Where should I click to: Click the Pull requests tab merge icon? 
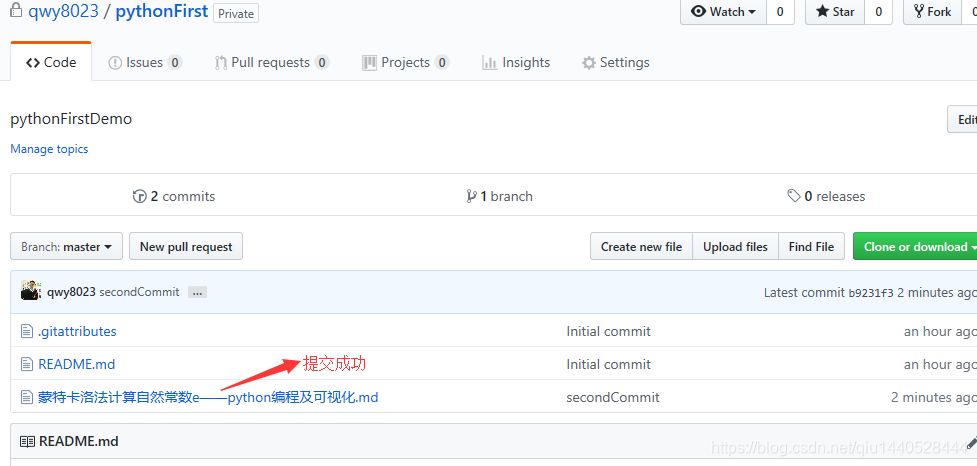pyautogui.click(x=221, y=63)
